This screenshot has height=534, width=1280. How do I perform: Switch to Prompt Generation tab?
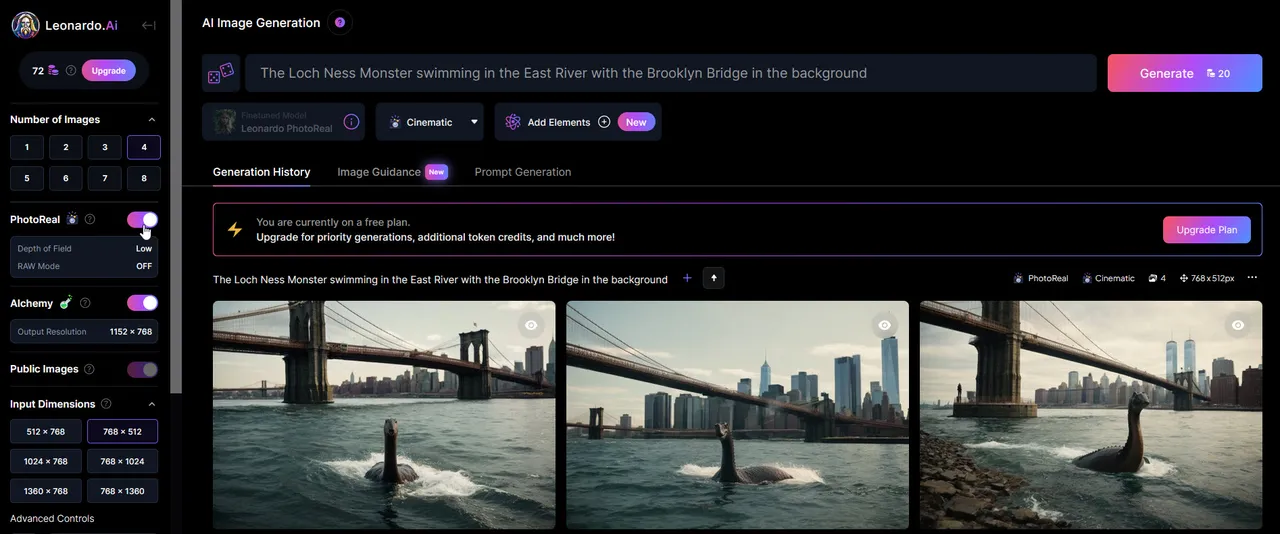523,172
